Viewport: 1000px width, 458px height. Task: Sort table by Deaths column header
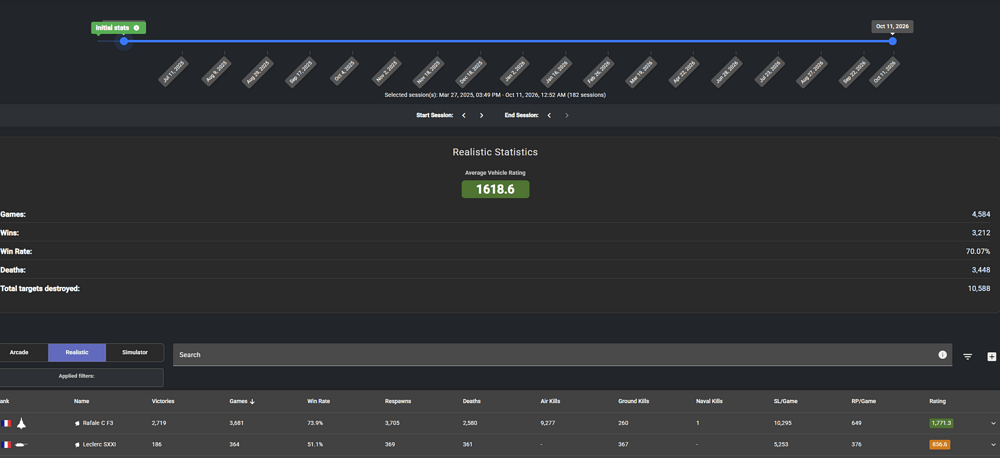click(472, 401)
